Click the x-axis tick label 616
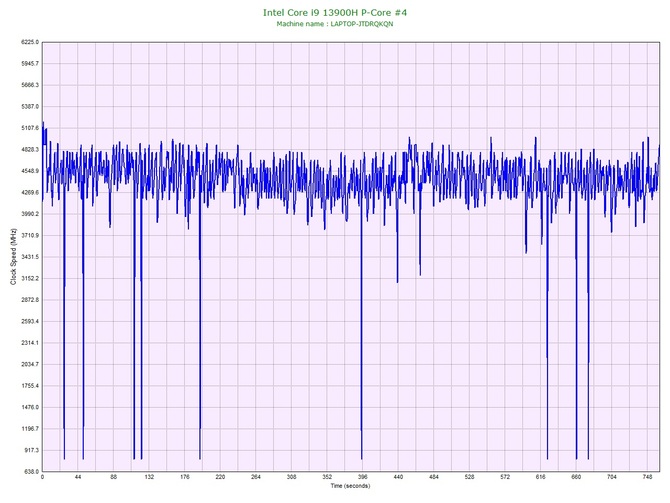This screenshot has width=670, height=503. 541,477
